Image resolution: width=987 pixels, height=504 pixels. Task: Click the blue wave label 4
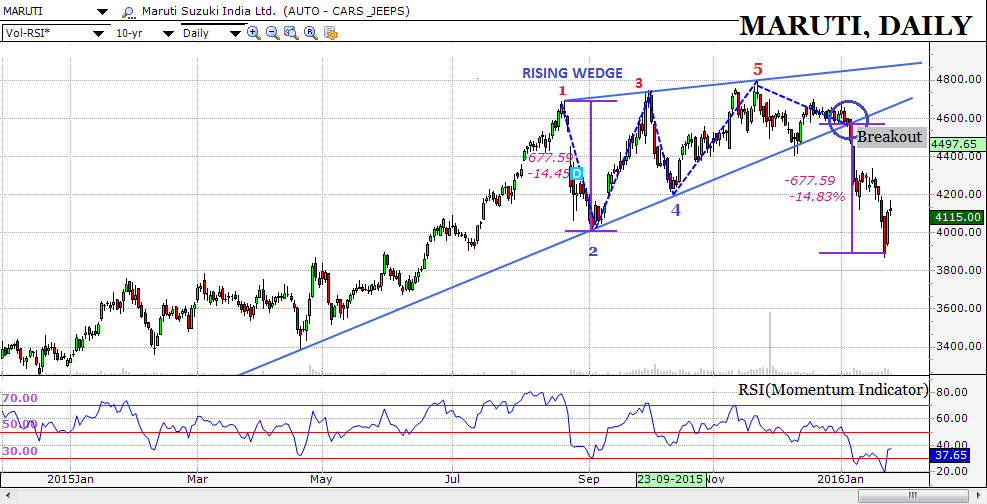tap(675, 211)
